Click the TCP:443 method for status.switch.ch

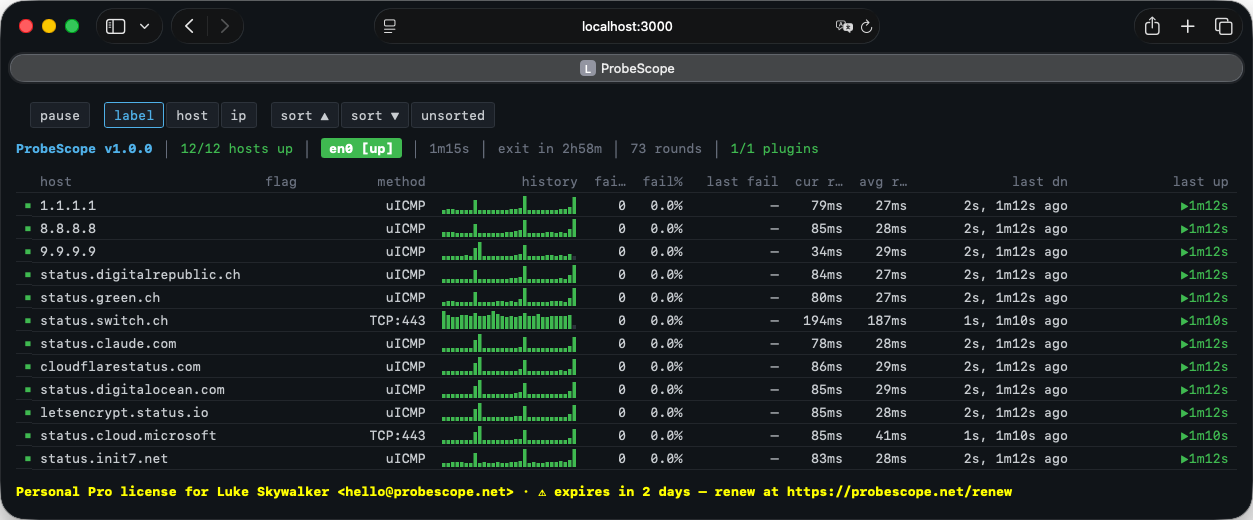[x=397, y=321]
